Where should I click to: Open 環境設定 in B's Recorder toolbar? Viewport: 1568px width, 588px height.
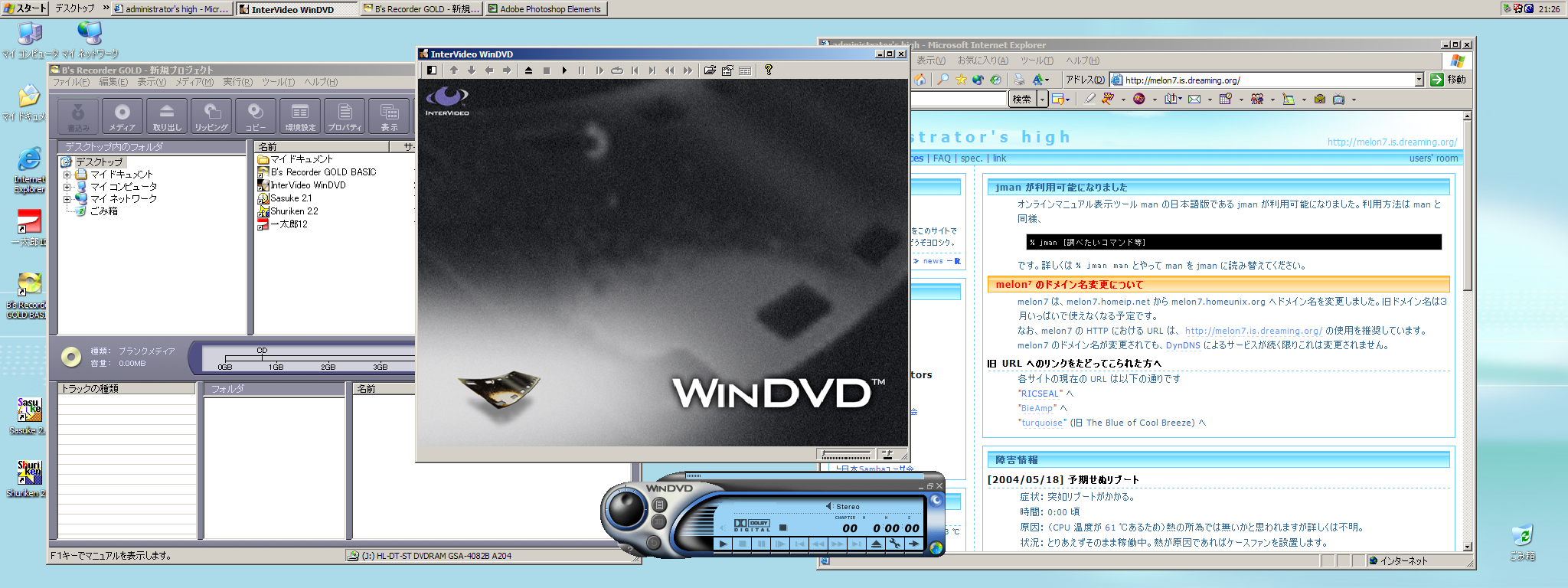[x=300, y=116]
